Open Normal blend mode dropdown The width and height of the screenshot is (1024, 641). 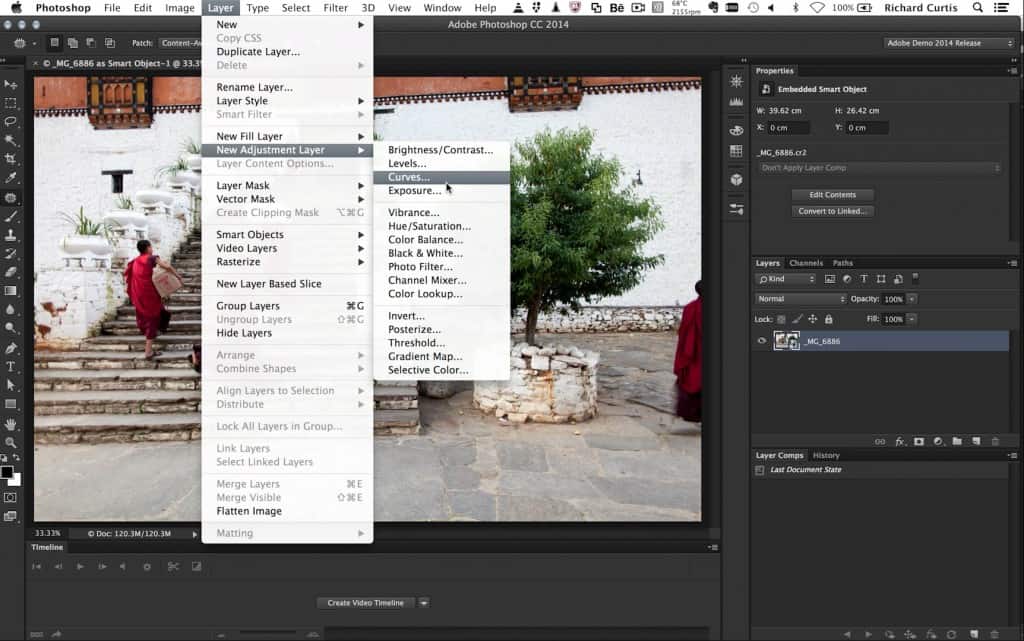(x=801, y=299)
